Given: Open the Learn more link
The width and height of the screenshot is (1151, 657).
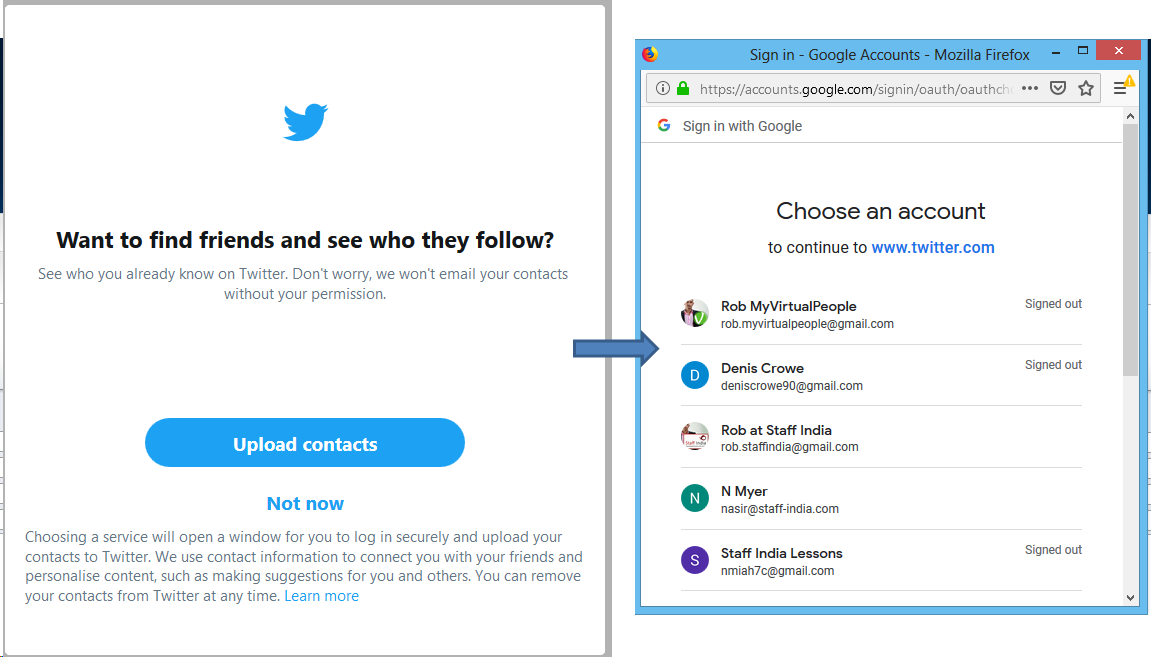Looking at the screenshot, I should tap(321, 596).
